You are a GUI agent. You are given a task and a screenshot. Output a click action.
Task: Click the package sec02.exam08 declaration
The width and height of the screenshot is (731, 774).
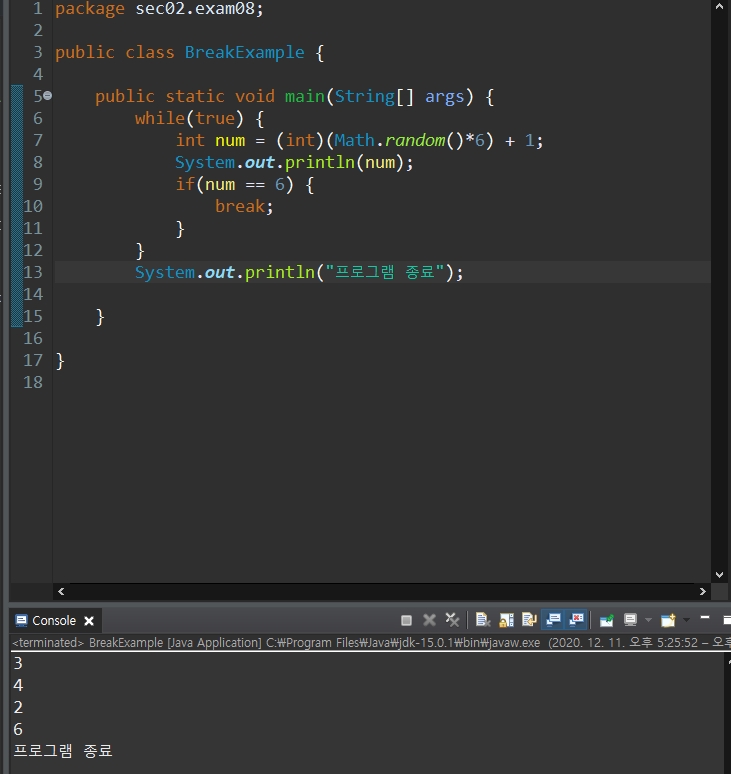pos(159,9)
